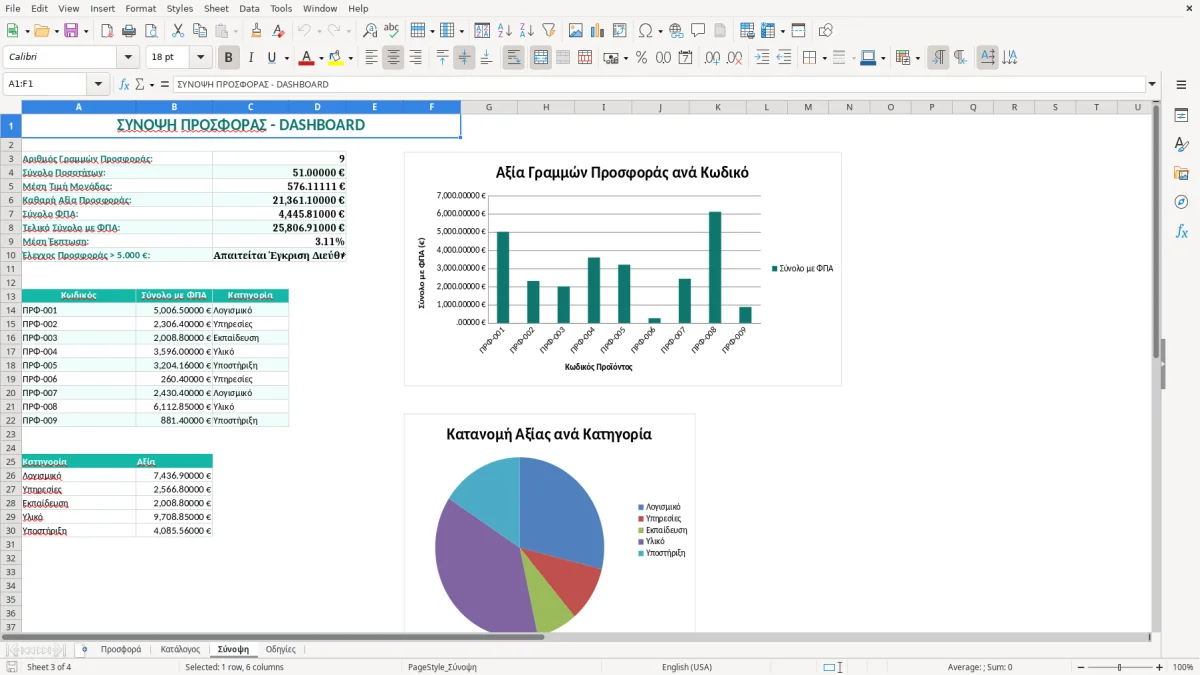Select column G header
The height and width of the screenshot is (675, 1200).
[489, 107]
